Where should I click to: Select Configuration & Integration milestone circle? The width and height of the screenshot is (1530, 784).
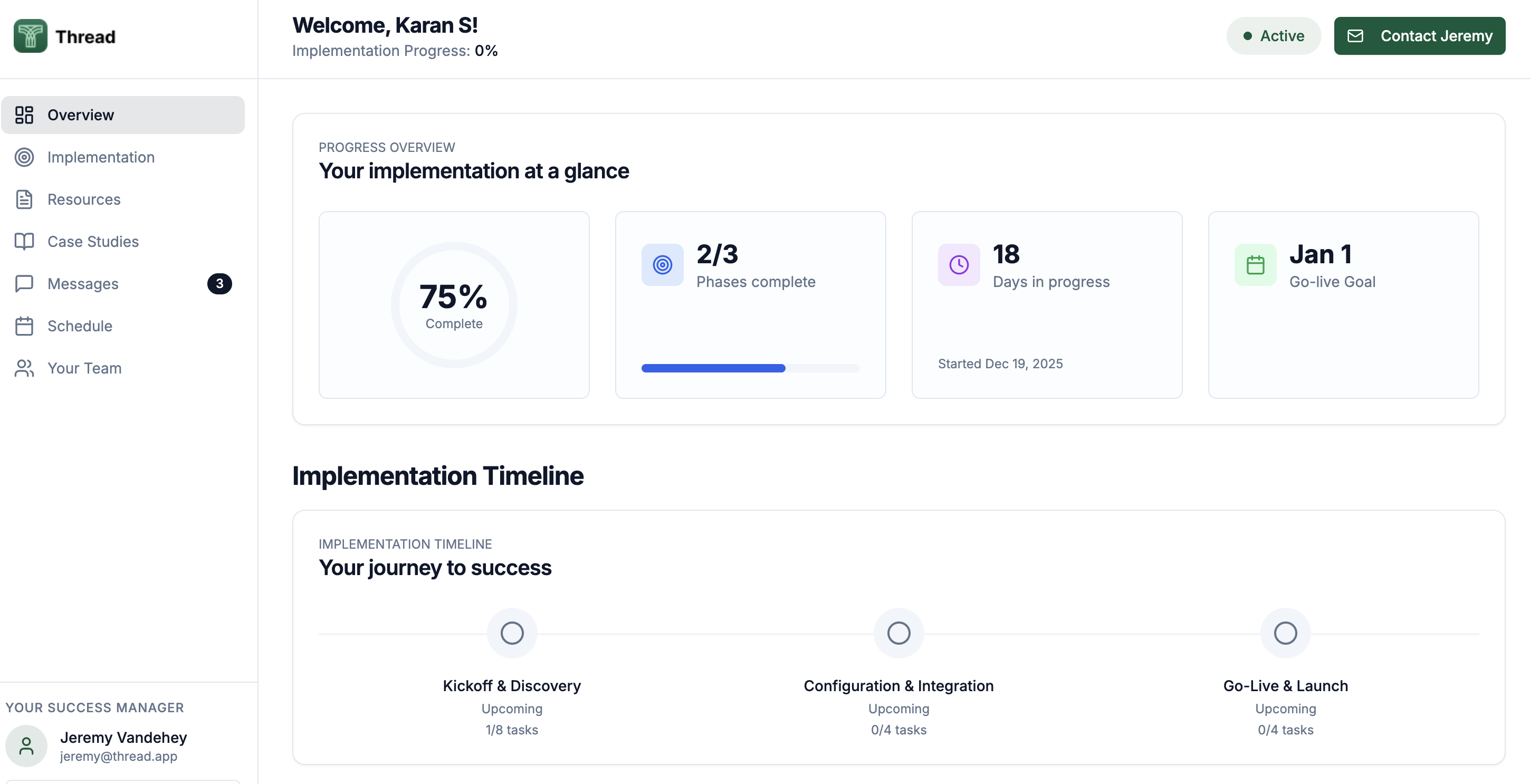tap(898, 633)
